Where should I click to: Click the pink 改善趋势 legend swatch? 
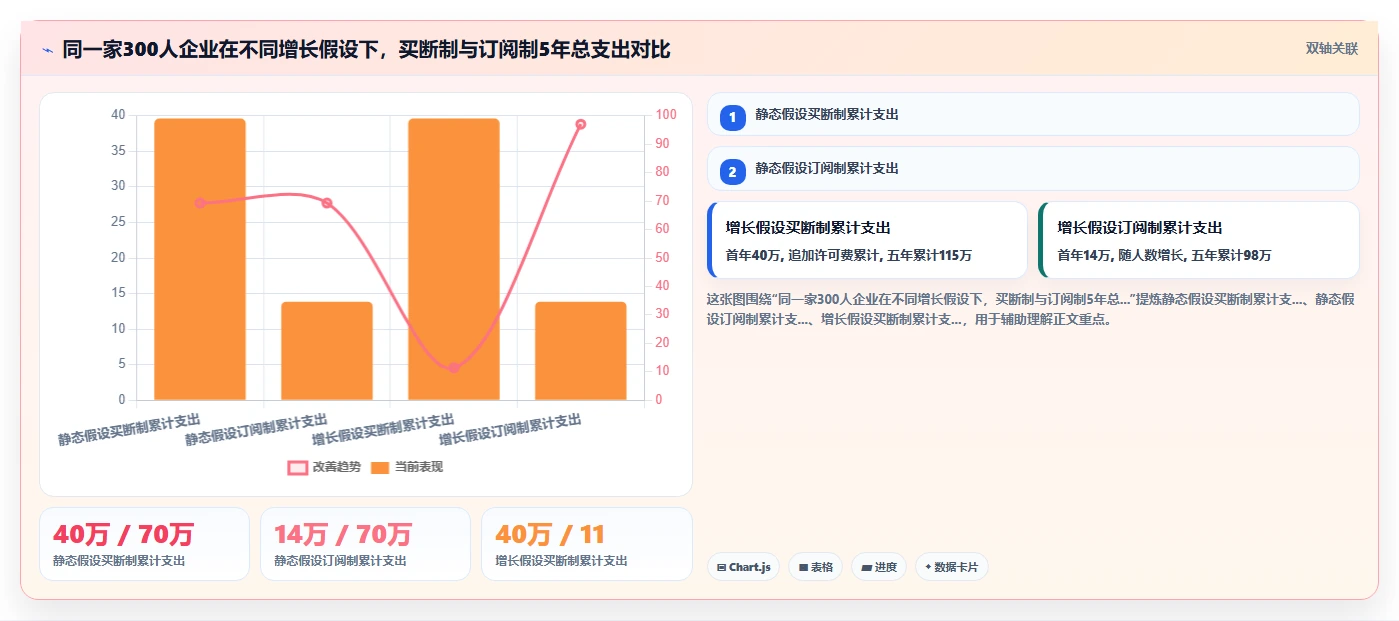(297, 467)
